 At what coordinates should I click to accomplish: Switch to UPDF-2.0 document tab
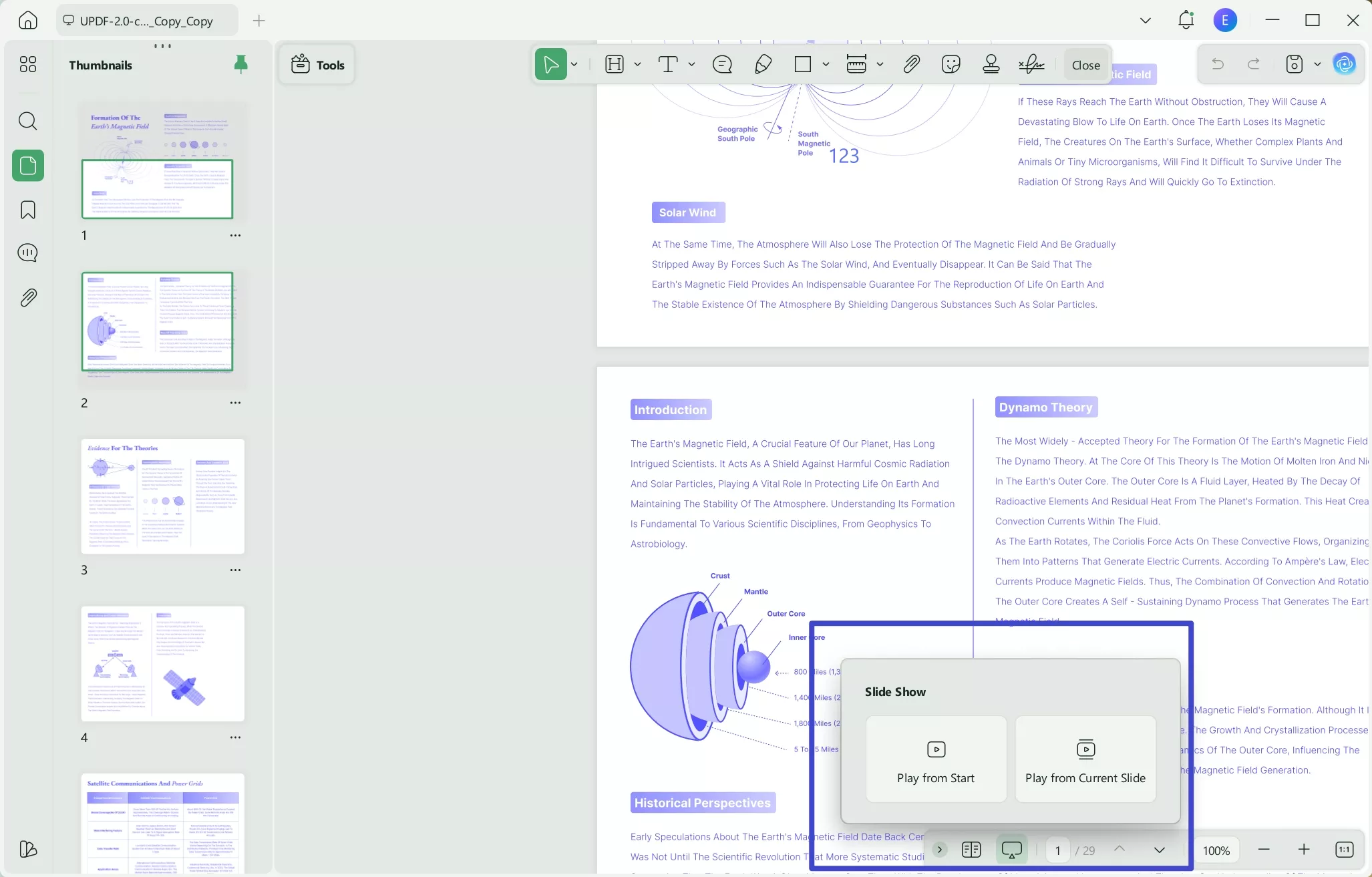pos(147,21)
